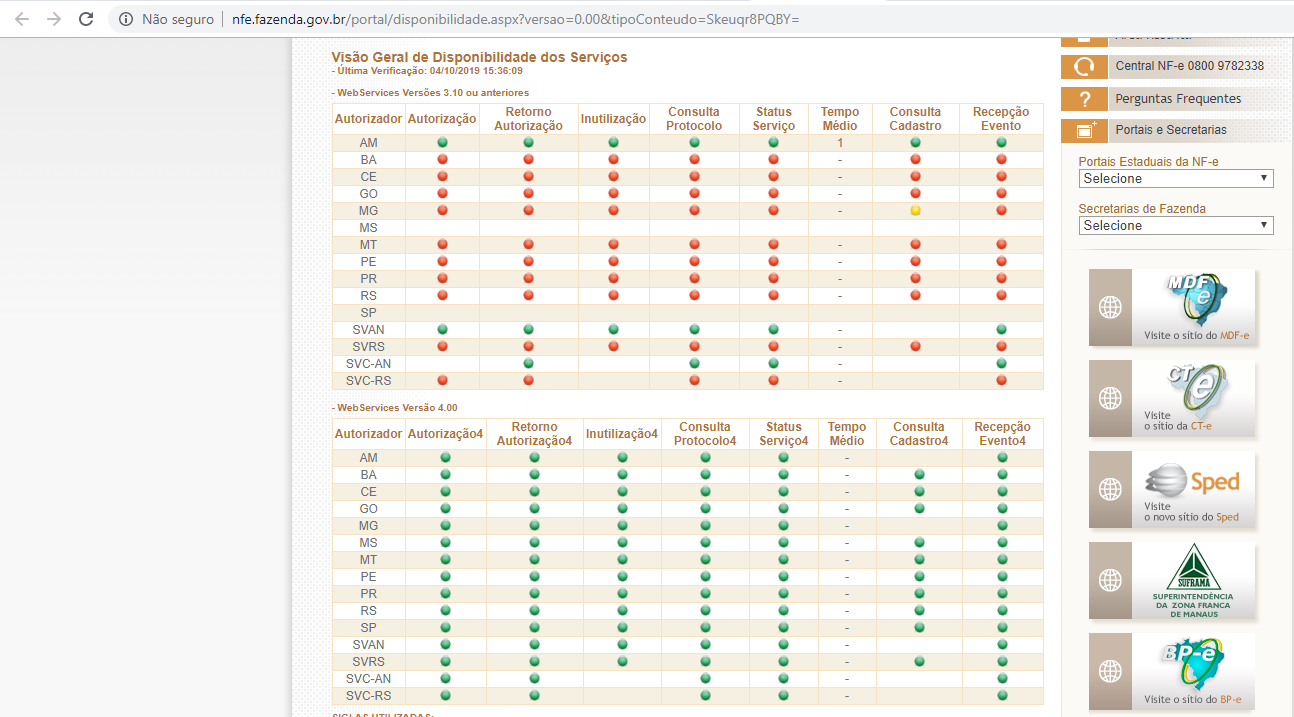This screenshot has width=1294, height=717.
Task: Click the Perguntas Frequentes question mark icon
Action: pyautogui.click(x=1084, y=99)
